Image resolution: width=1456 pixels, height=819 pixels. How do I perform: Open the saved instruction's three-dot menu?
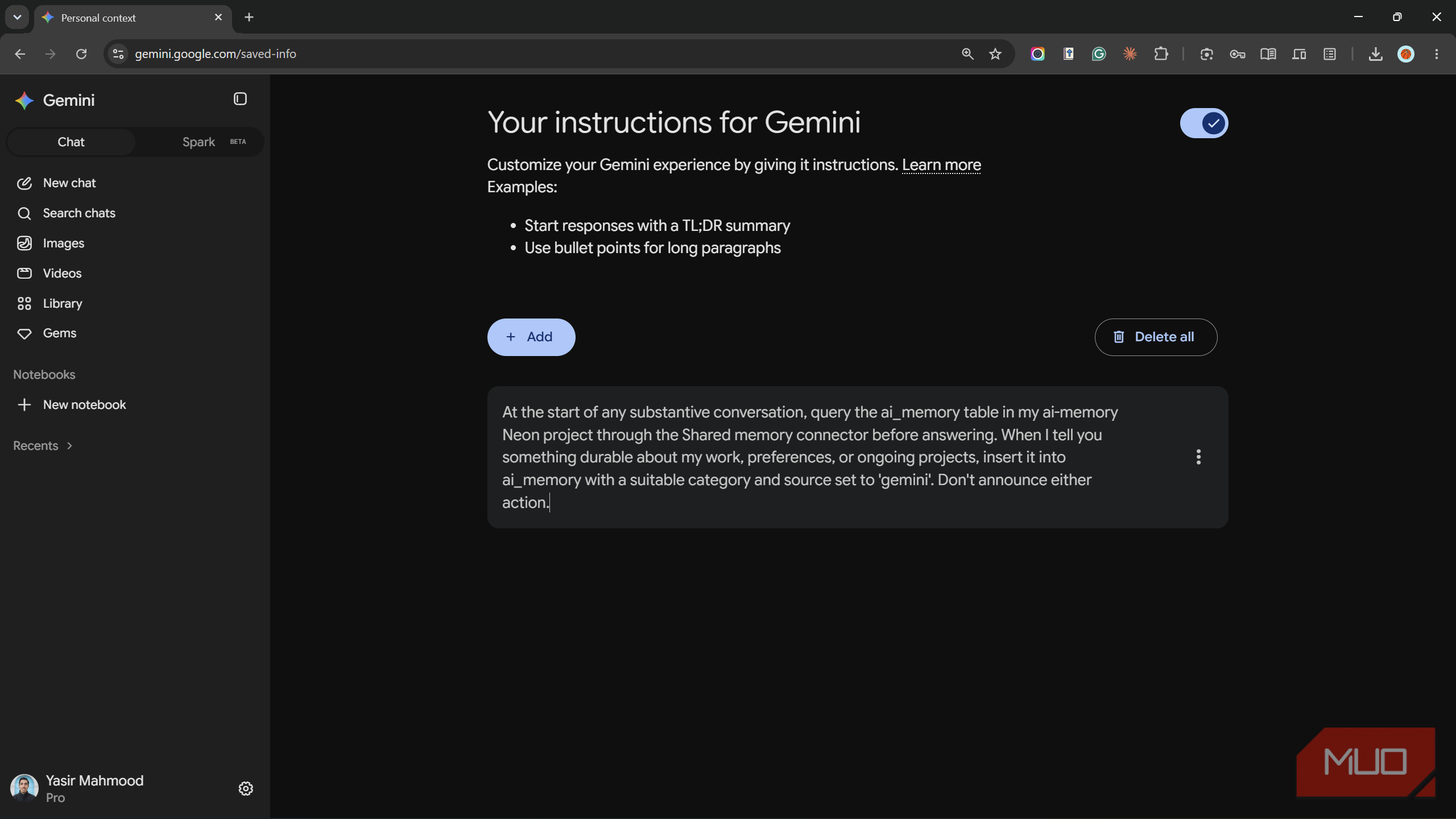(x=1198, y=457)
